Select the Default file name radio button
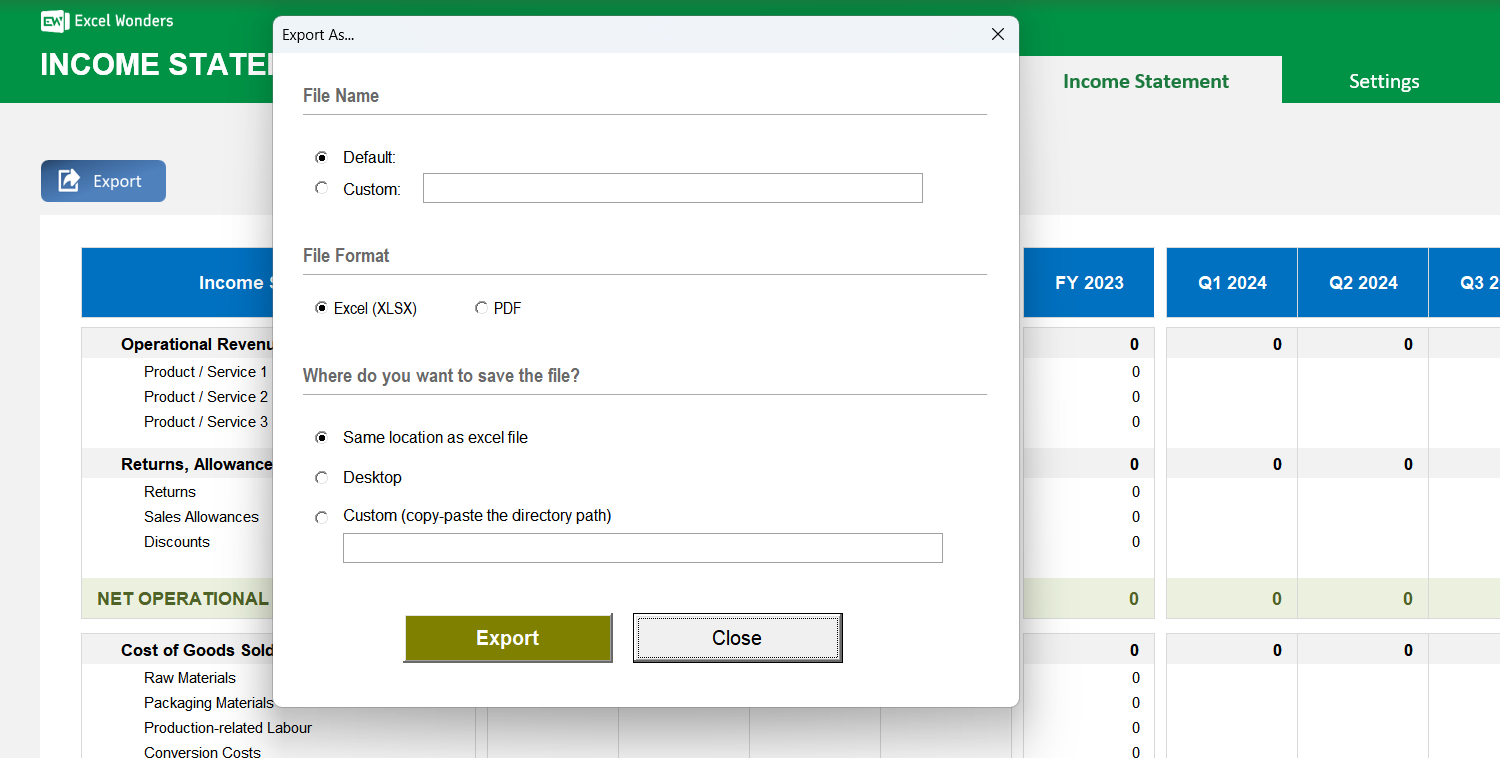 tap(321, 157)
